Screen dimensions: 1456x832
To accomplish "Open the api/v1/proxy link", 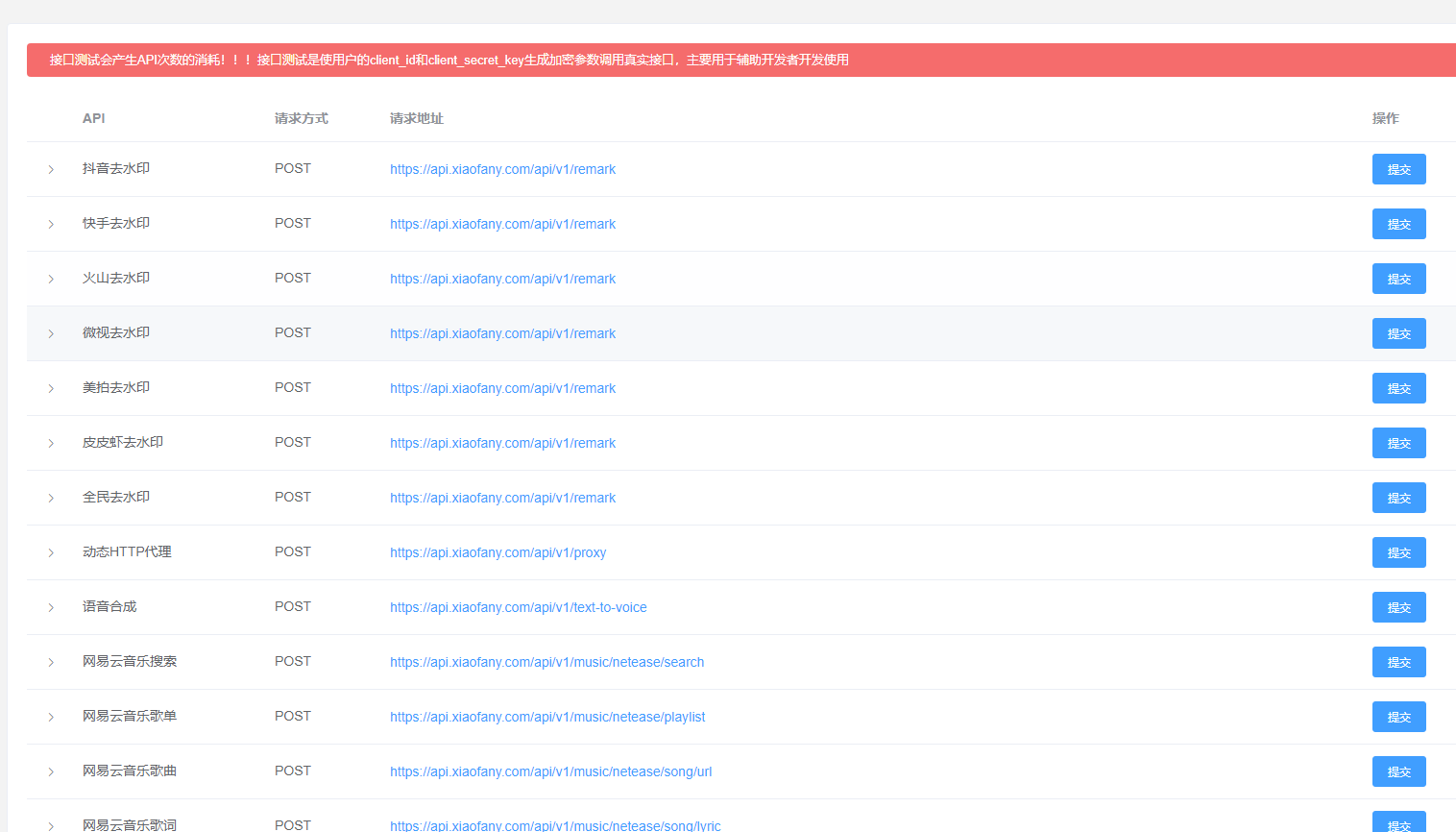I will (x=497, y=552).
